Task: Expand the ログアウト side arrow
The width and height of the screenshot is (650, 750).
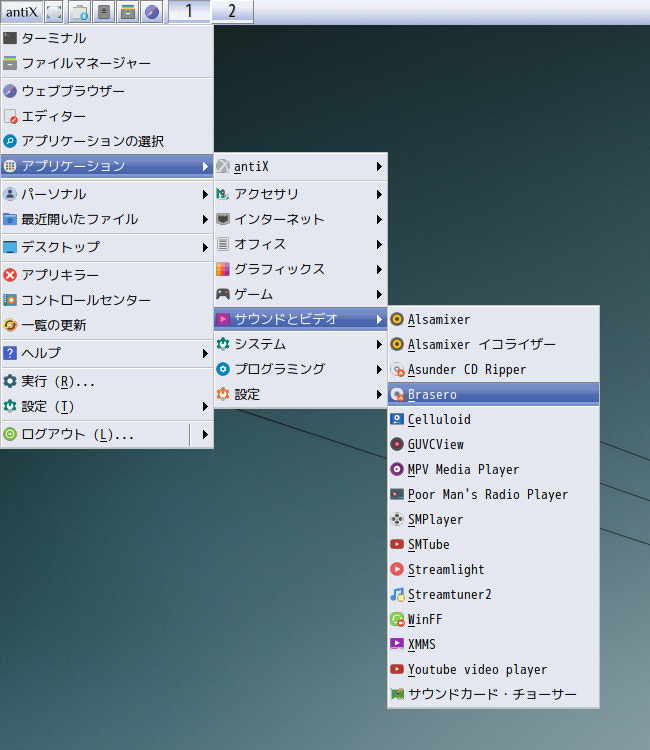Action: (x=205, y=434)
